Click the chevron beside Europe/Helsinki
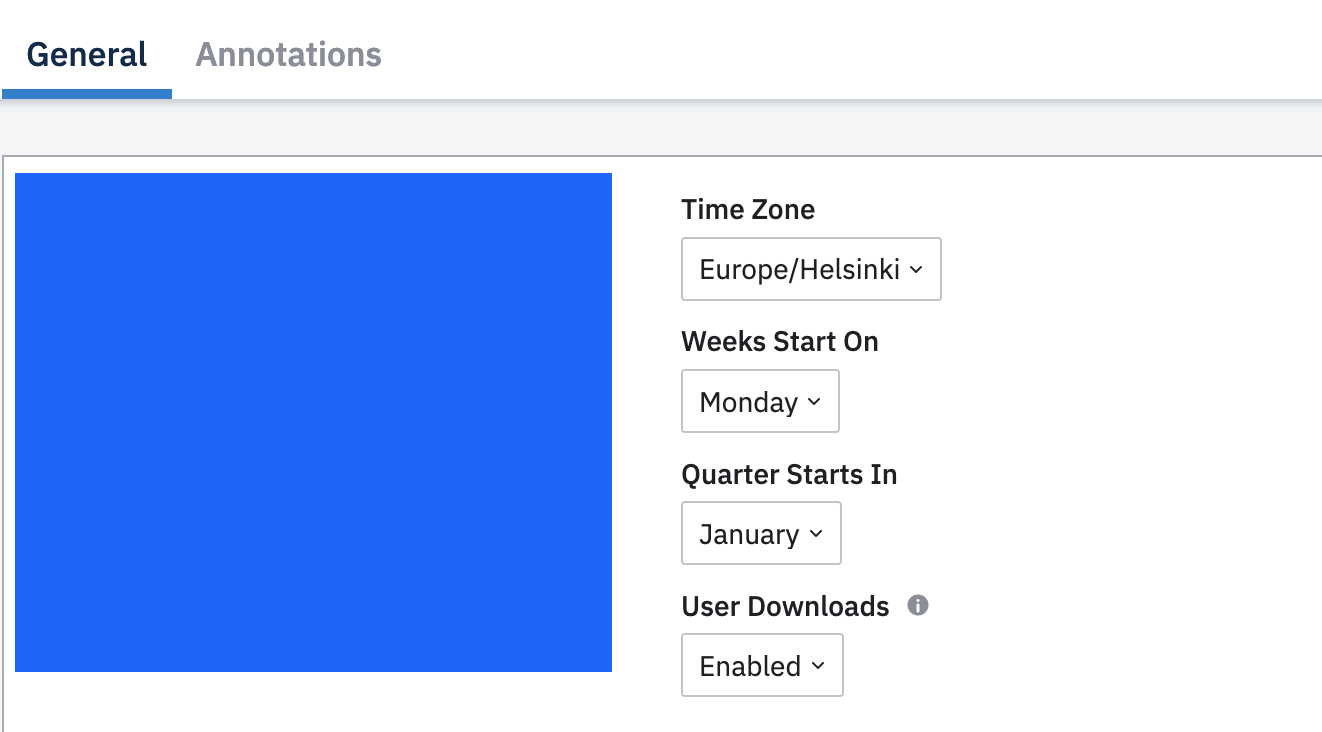Screen dimensions: 1322x732 [917, 269]
